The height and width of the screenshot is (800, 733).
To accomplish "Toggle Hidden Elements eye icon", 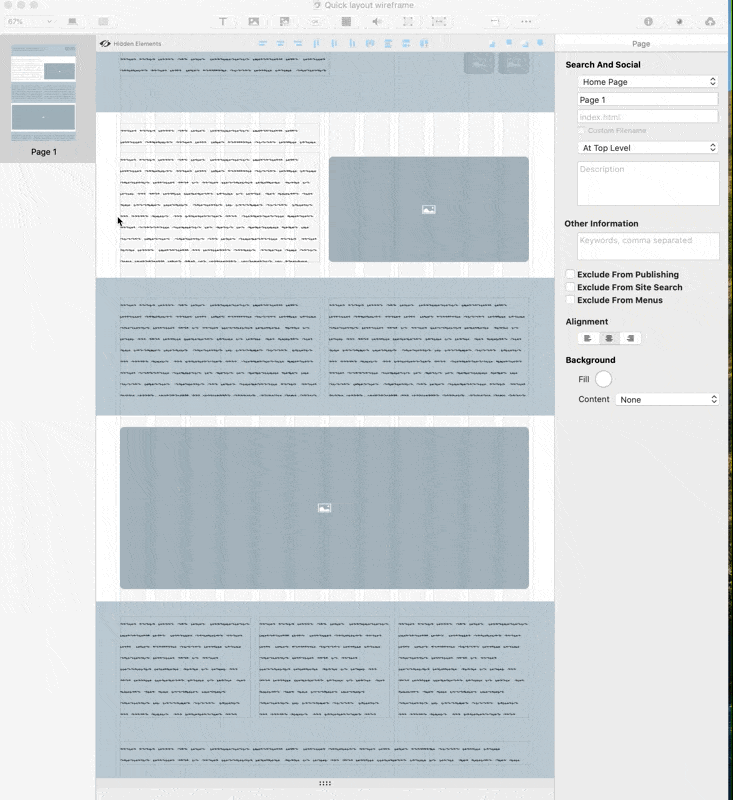I will 105,43.
